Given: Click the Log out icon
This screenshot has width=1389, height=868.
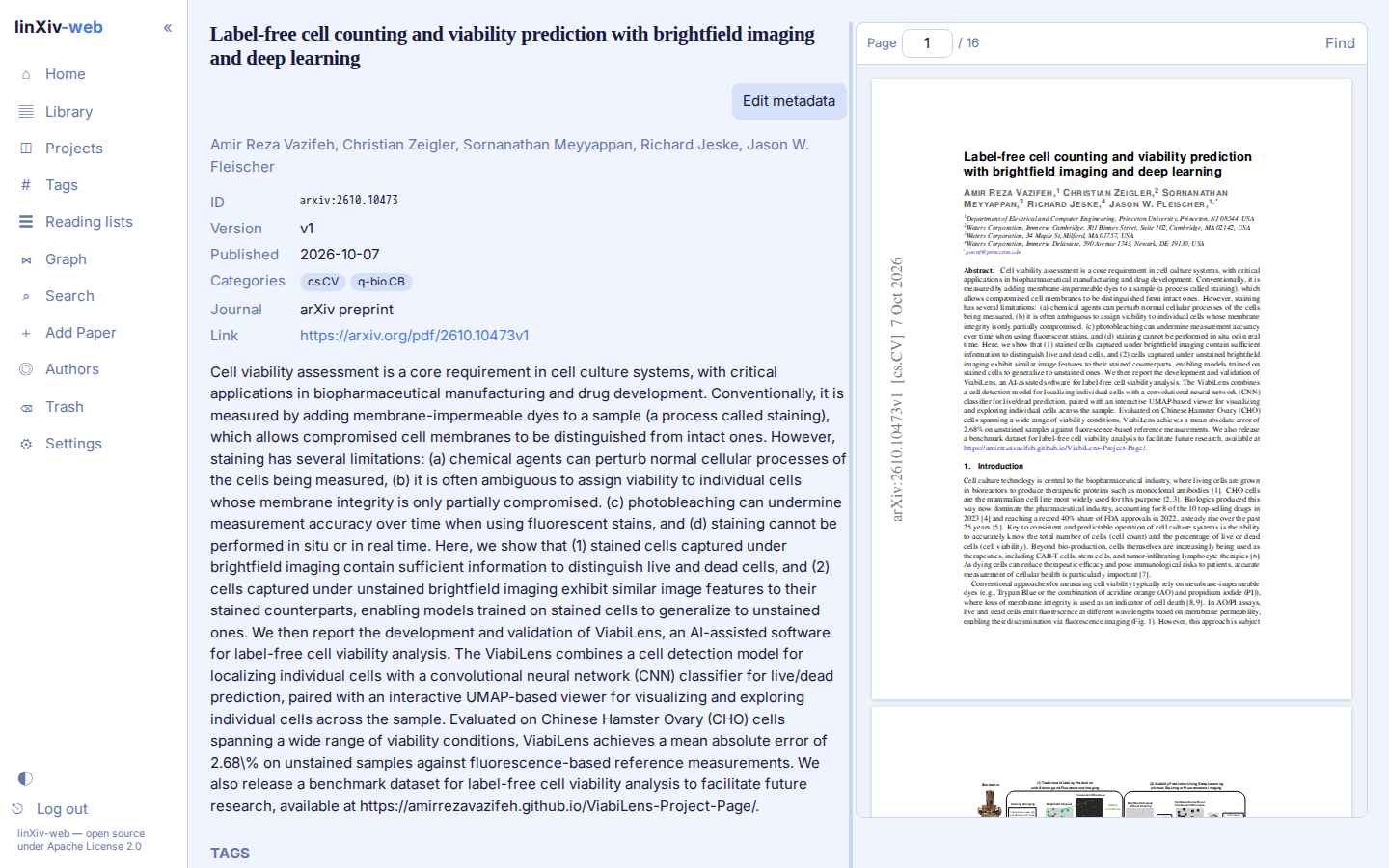Looking at the screenshot, I should click(x=17, y=809).
